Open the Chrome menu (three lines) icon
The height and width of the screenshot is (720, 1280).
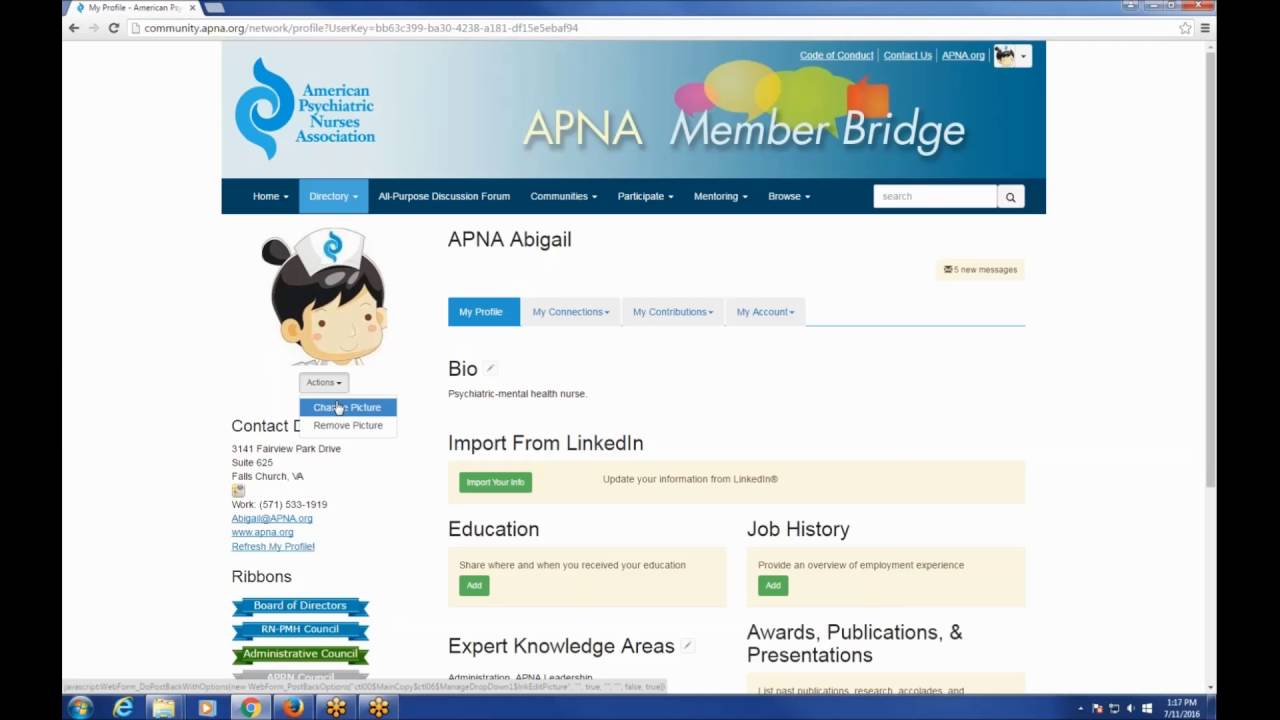[x=1205, y=28]
